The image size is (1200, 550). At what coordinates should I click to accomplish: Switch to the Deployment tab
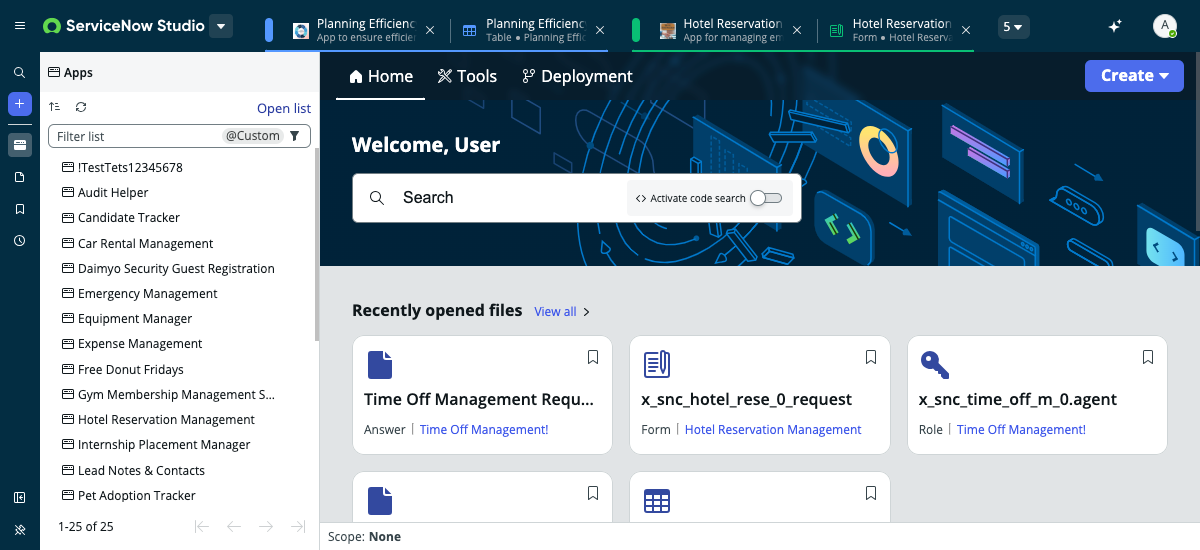click(577, 76)
